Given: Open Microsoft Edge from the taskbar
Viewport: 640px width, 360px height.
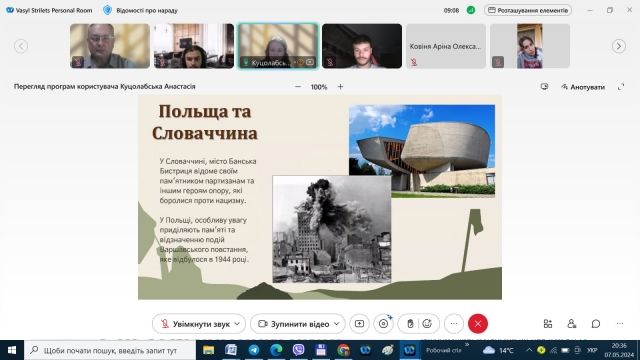Looking at the screenshot, I should pyautogui.click(x=276, y=350).
